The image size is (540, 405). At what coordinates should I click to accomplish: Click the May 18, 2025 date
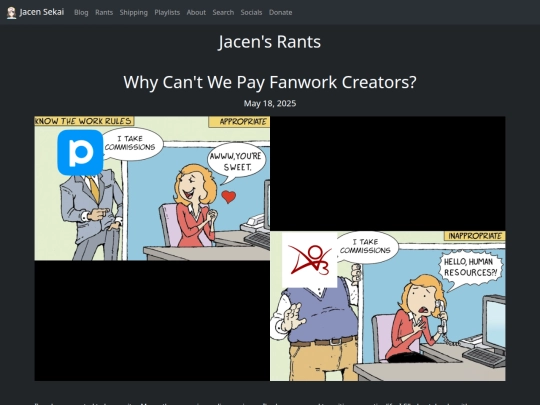pos(270,104)
